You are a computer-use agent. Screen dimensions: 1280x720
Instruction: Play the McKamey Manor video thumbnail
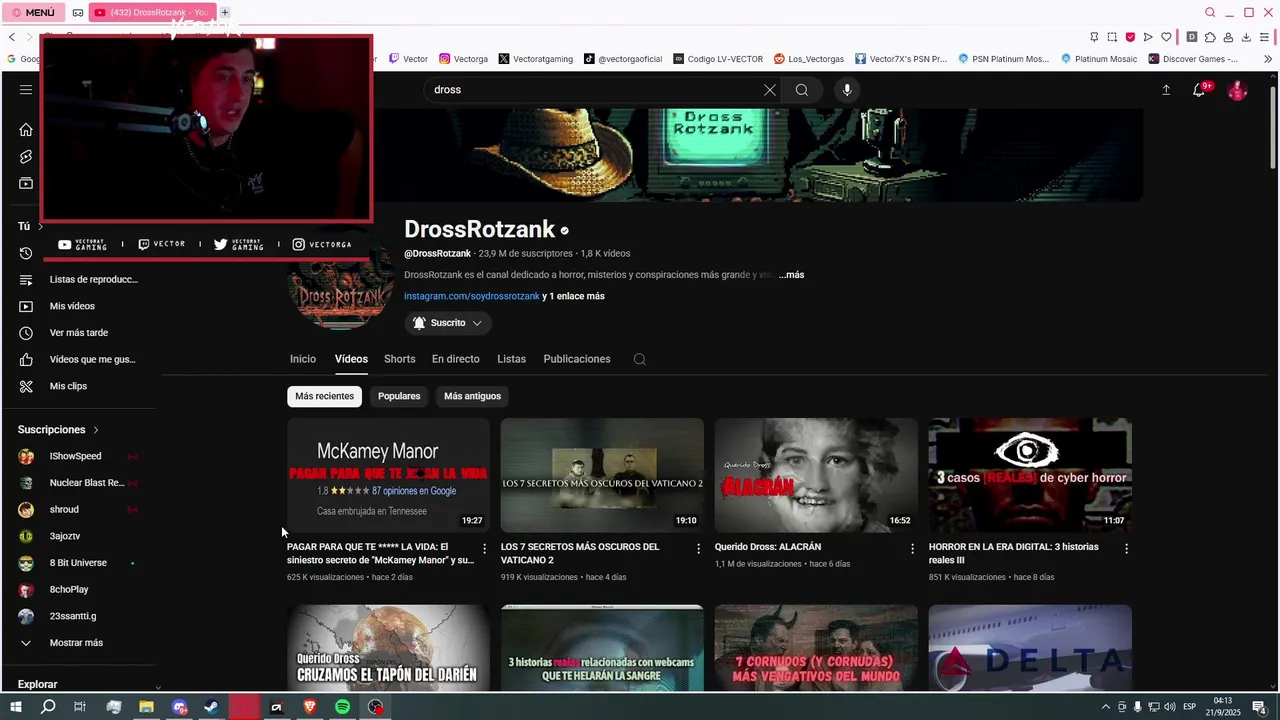coord(388,475)
